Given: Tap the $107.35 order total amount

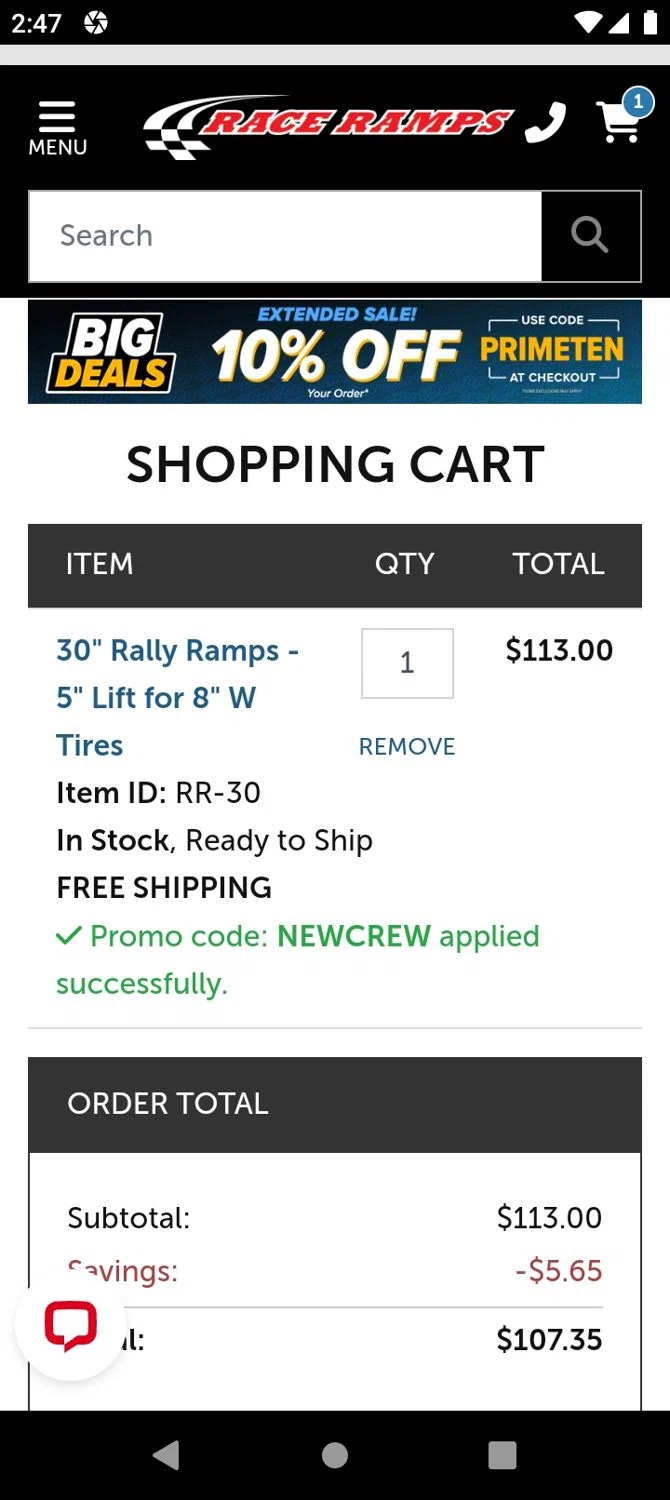Looking at the screenshot, I should coord(549,1339).
